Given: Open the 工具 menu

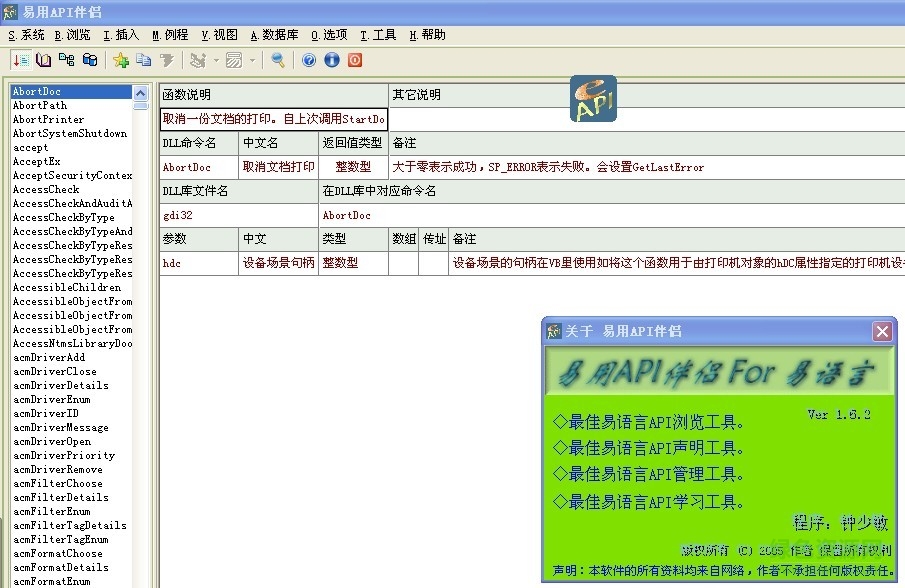Looking at the screenshot, I should 378,33.
